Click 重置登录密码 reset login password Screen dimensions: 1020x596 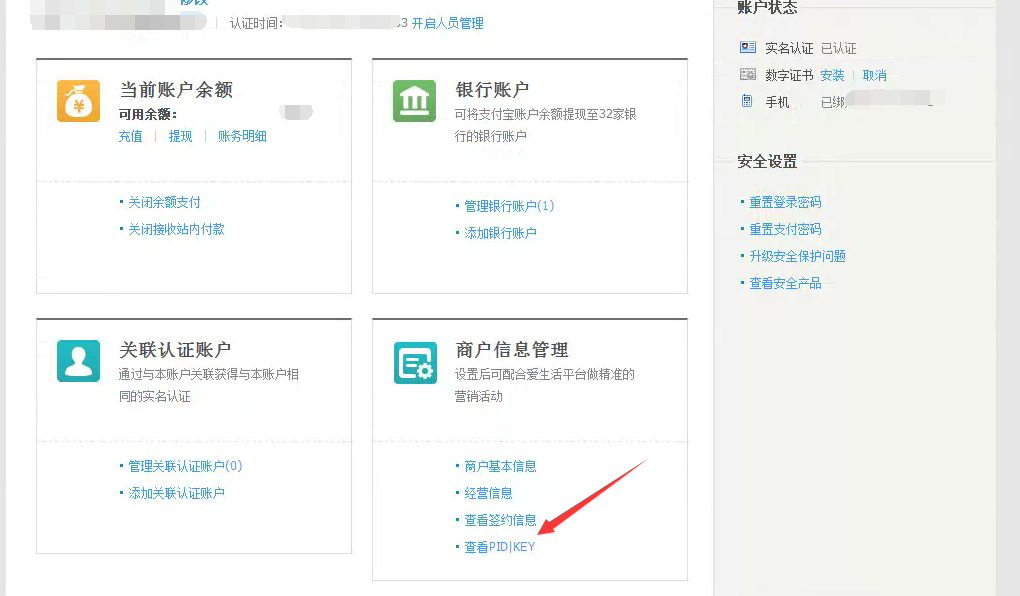(x=785, y=202)
